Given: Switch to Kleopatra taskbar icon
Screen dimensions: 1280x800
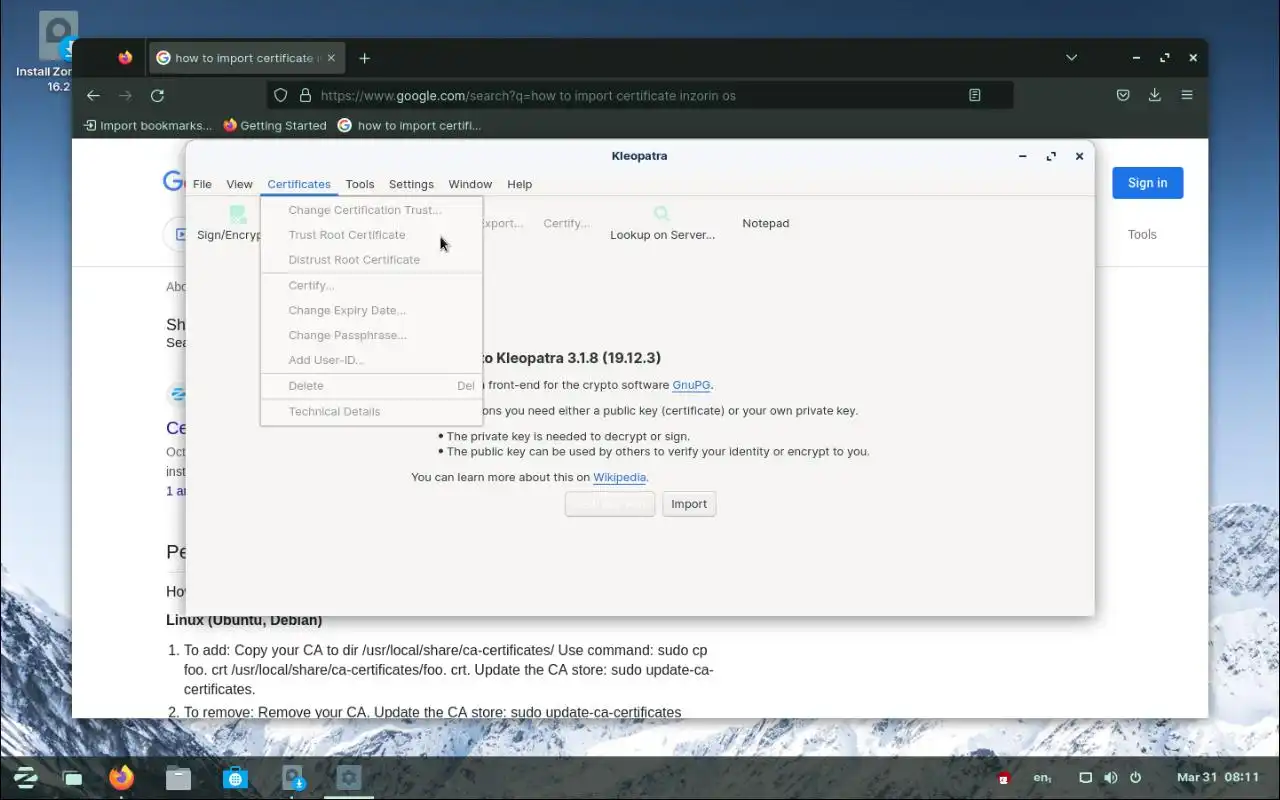Looking at the screenshot, I should [348, 777].
